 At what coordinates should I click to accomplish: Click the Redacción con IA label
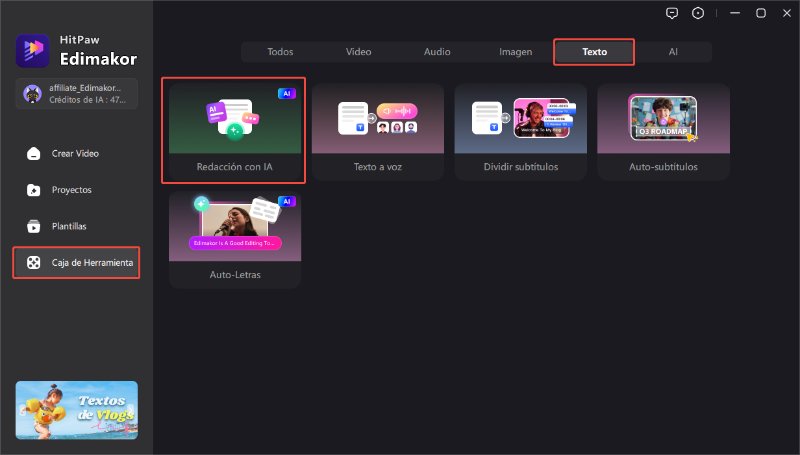235,167
